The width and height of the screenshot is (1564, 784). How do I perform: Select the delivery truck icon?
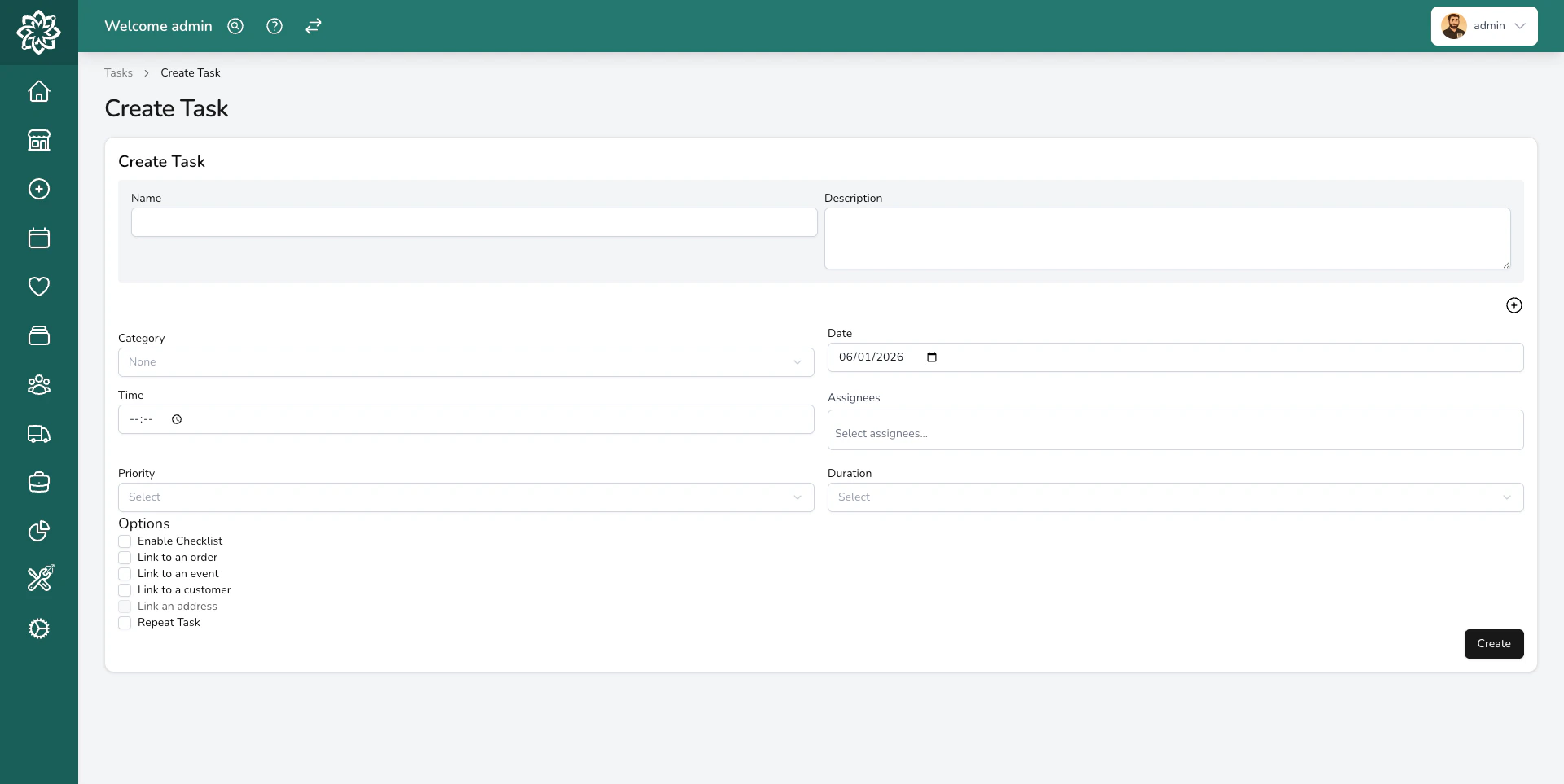pyautogui.click(x=38, y=434)
